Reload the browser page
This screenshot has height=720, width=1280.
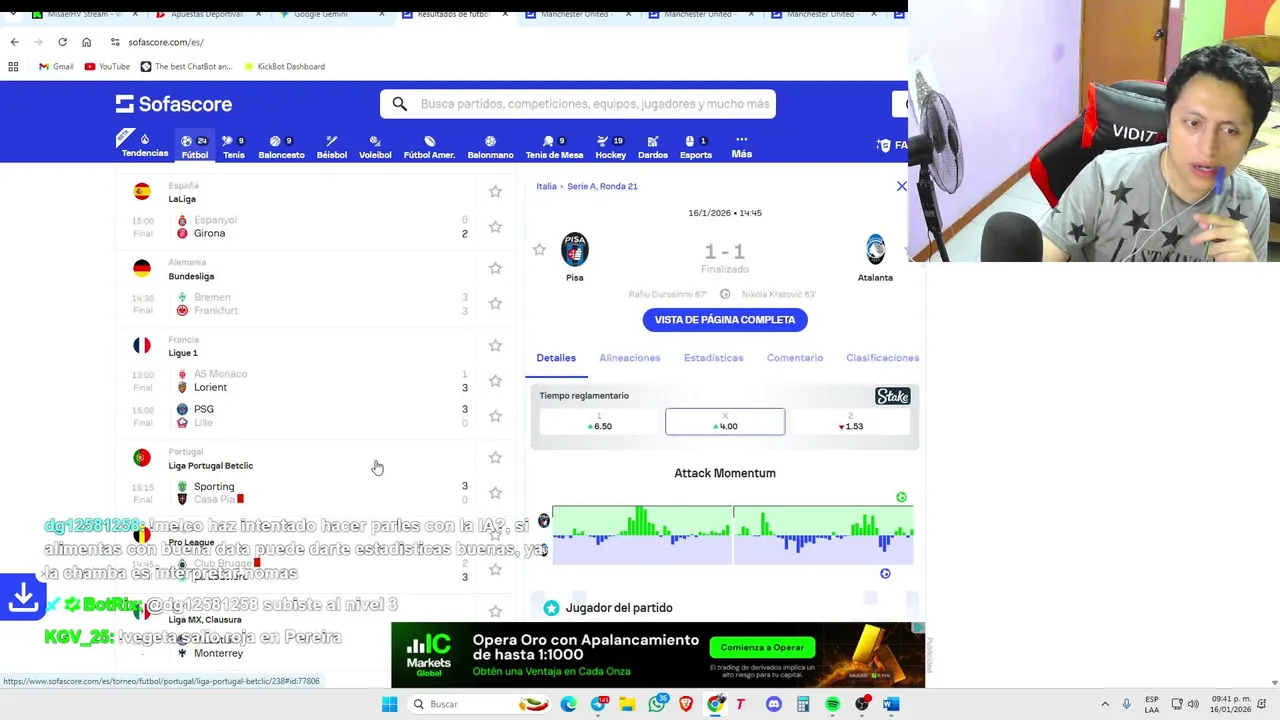tap(62, 42)
